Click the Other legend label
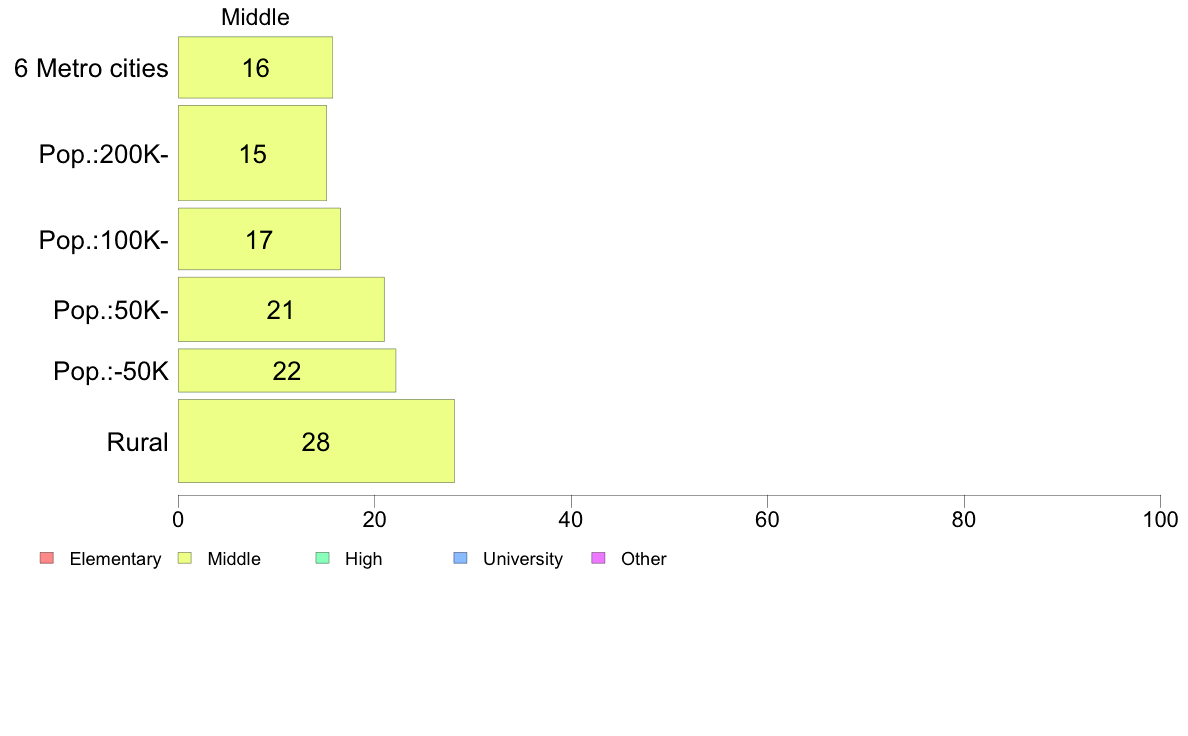Screen dimensions: 1188x736 point(643,559)
